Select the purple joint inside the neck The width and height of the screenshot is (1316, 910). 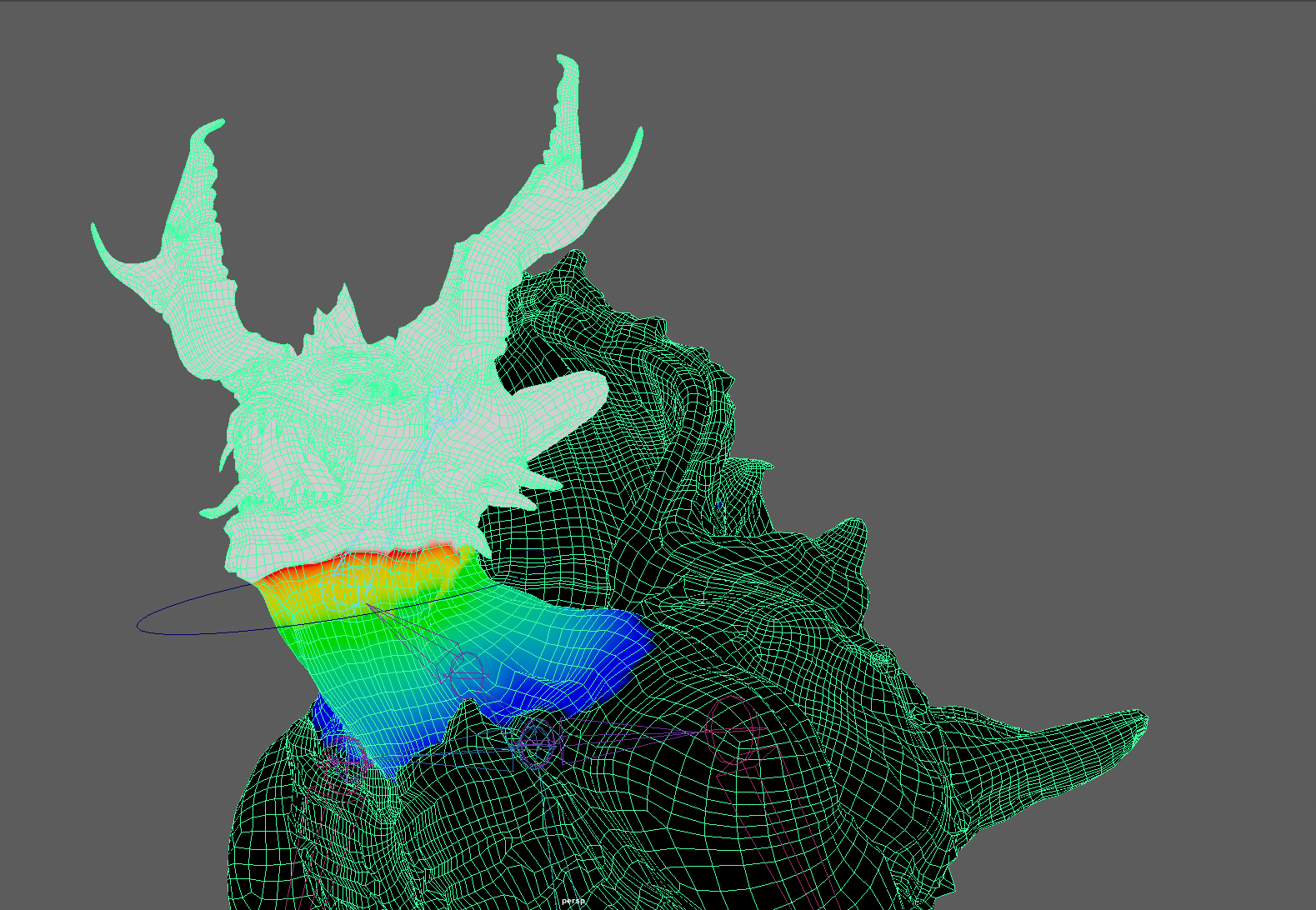pyautogui.click(x=467, y=669)
